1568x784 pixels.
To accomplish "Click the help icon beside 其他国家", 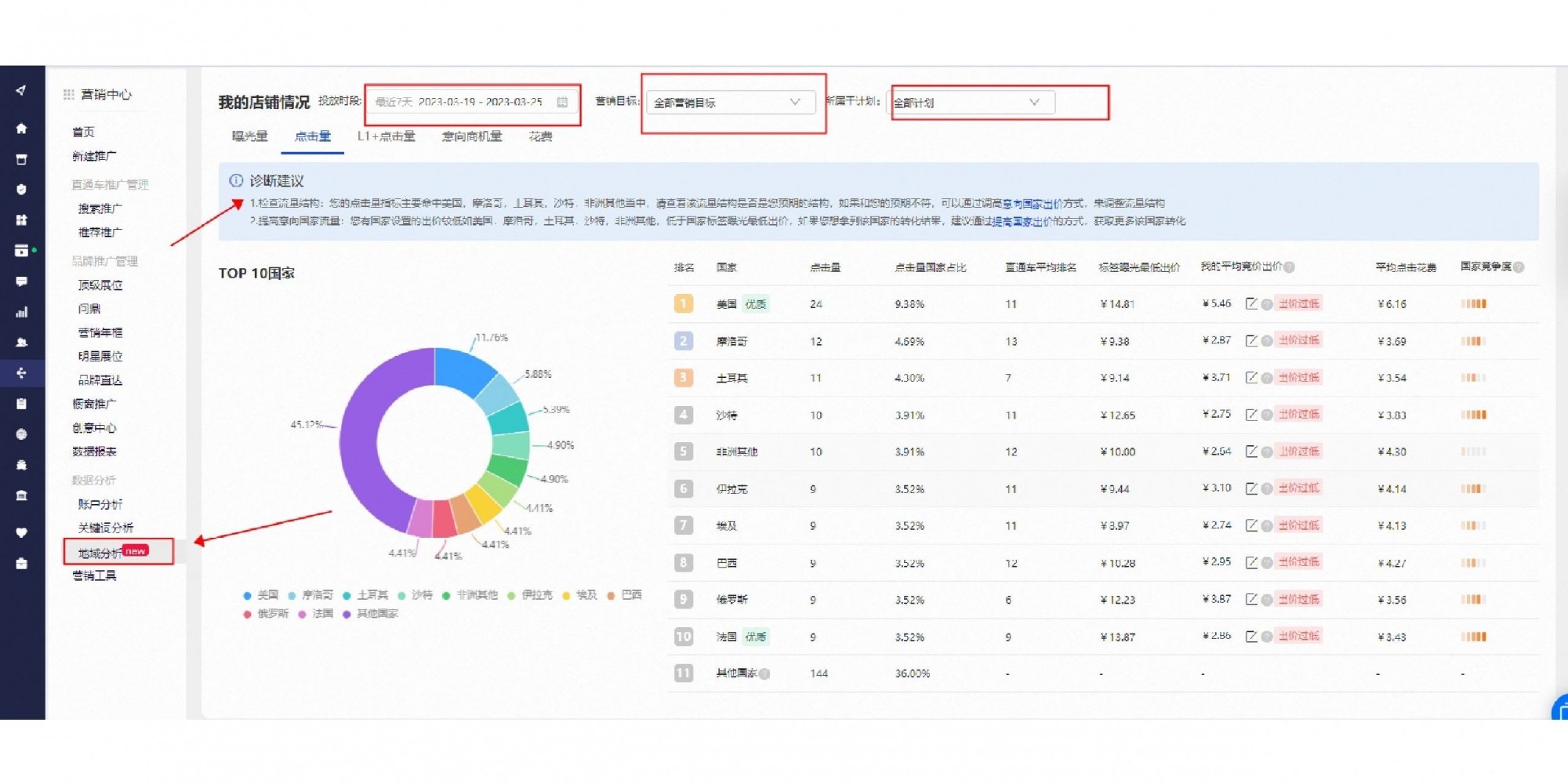I will coord(764,673).
